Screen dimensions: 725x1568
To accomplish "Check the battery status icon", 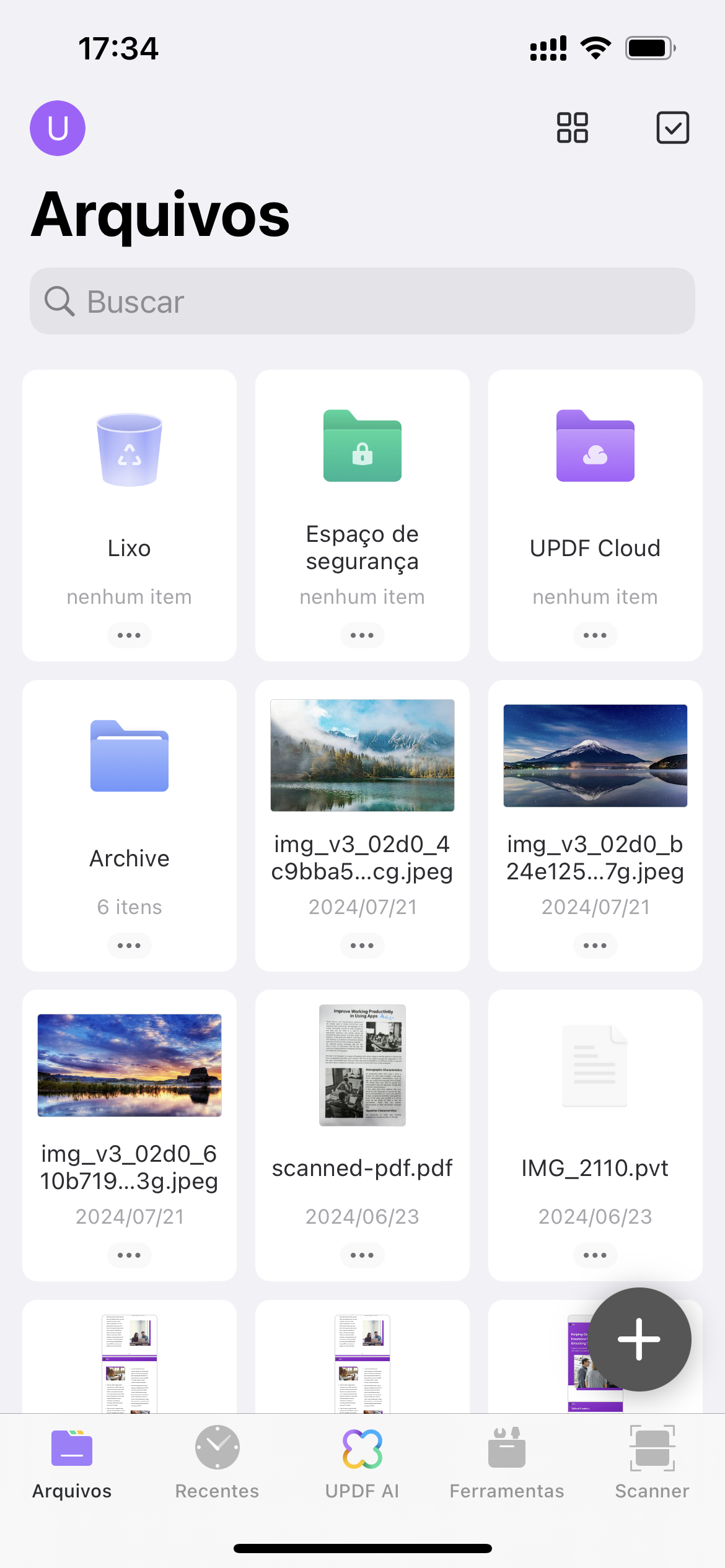I will click(x=651, y=48).
